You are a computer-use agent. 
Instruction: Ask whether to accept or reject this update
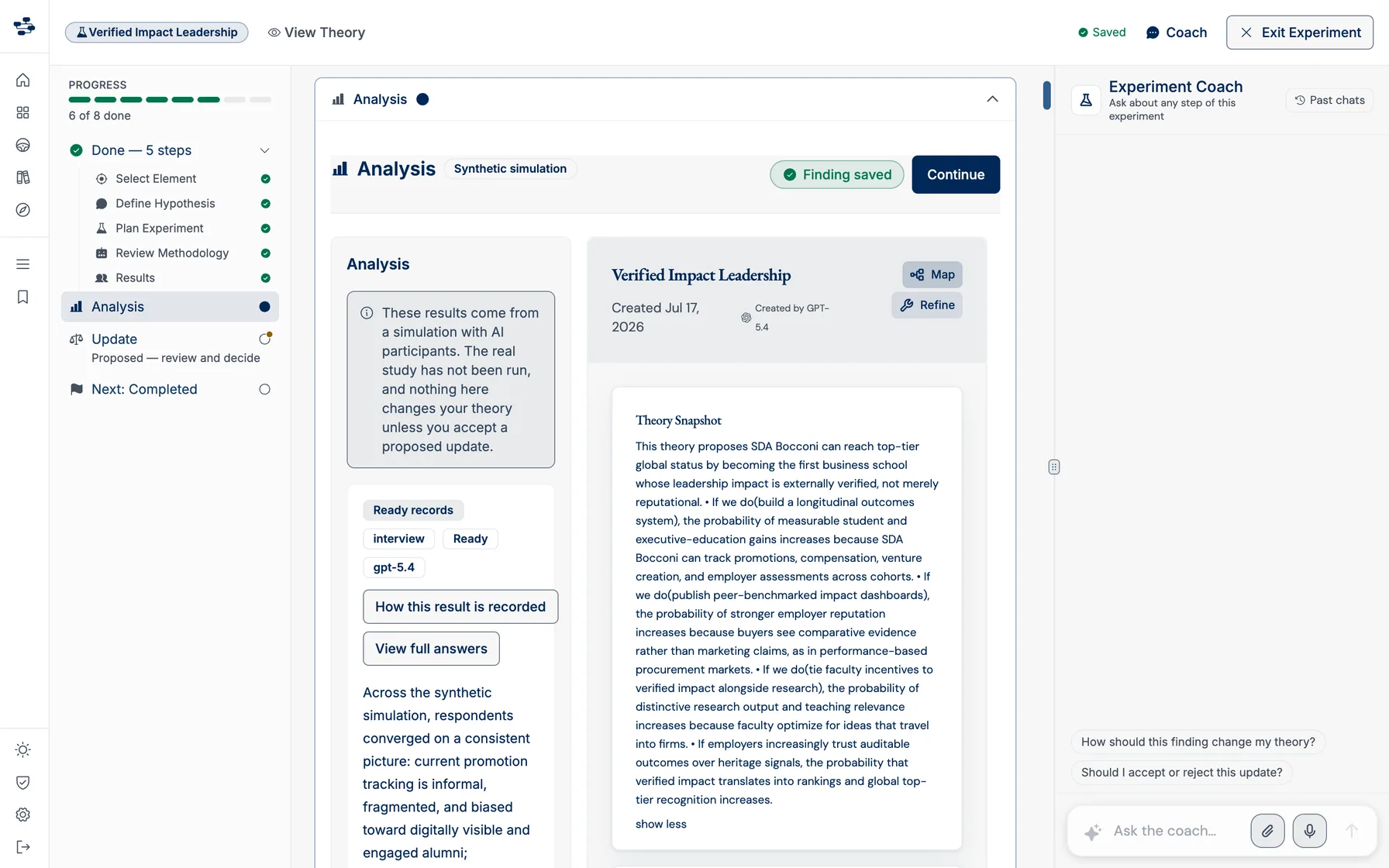[x=1182, y=773]
